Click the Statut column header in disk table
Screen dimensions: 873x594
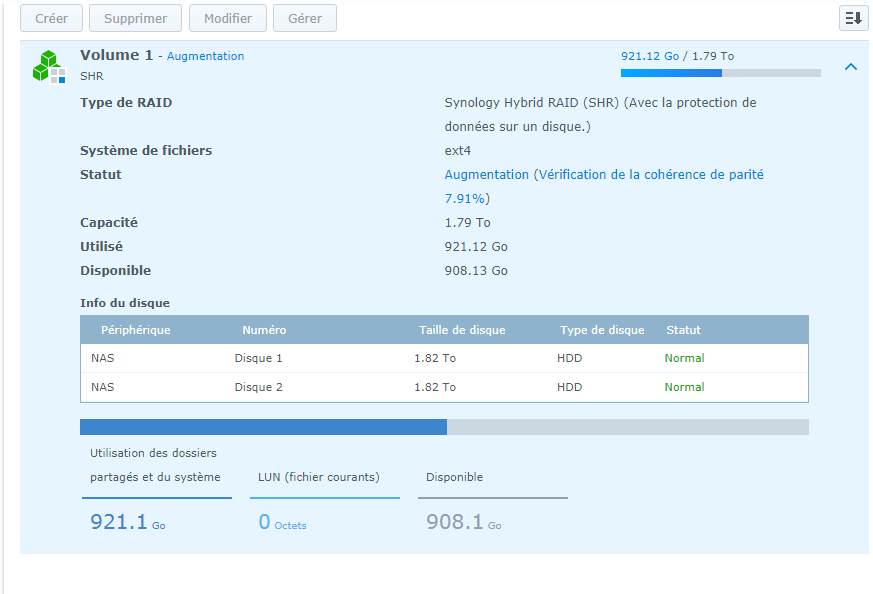pos(684,330)
